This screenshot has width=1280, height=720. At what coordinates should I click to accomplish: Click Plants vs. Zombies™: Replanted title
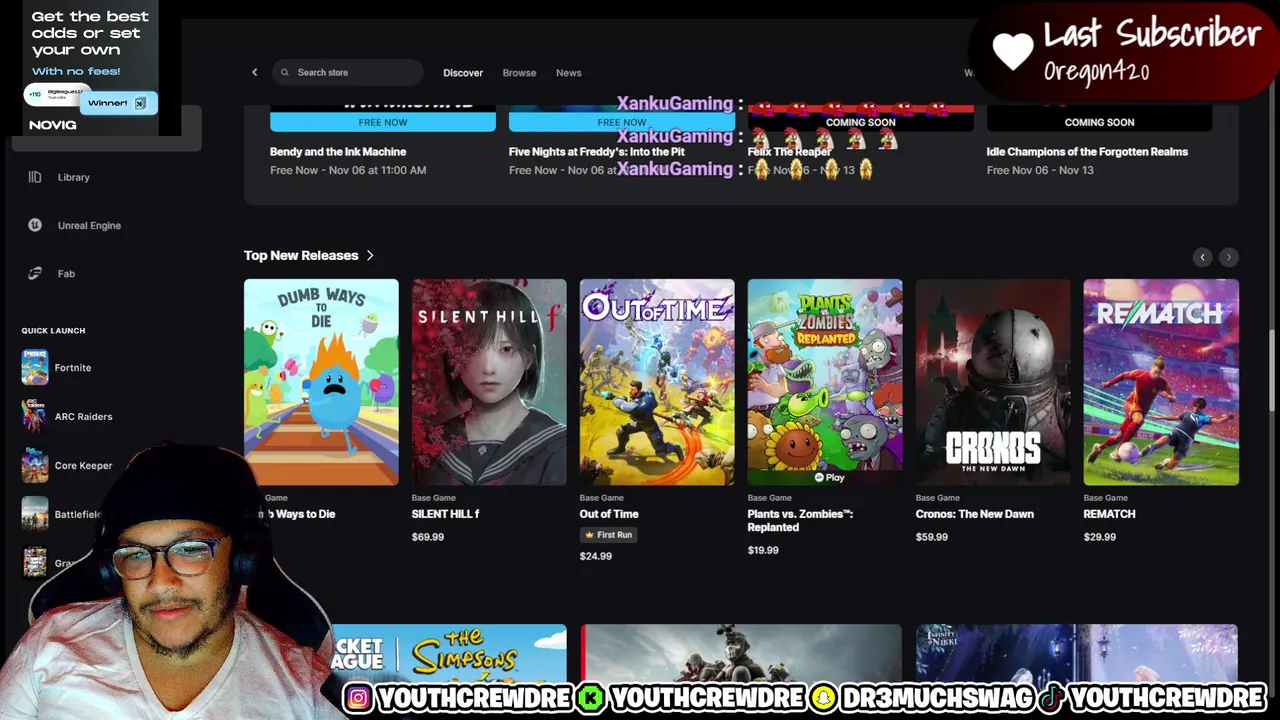point(800,520)
